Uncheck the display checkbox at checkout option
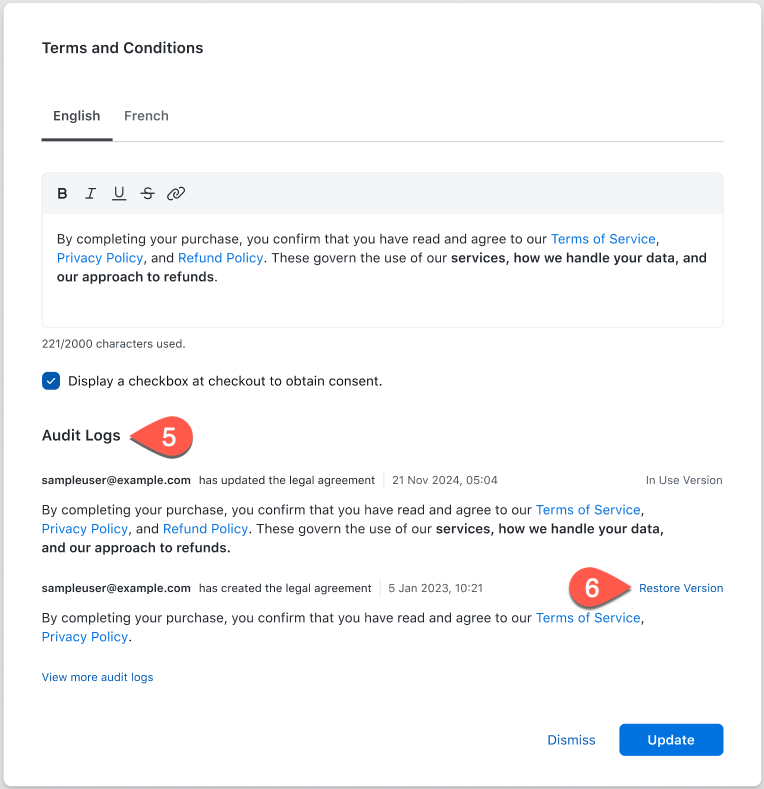 [51, 381]
